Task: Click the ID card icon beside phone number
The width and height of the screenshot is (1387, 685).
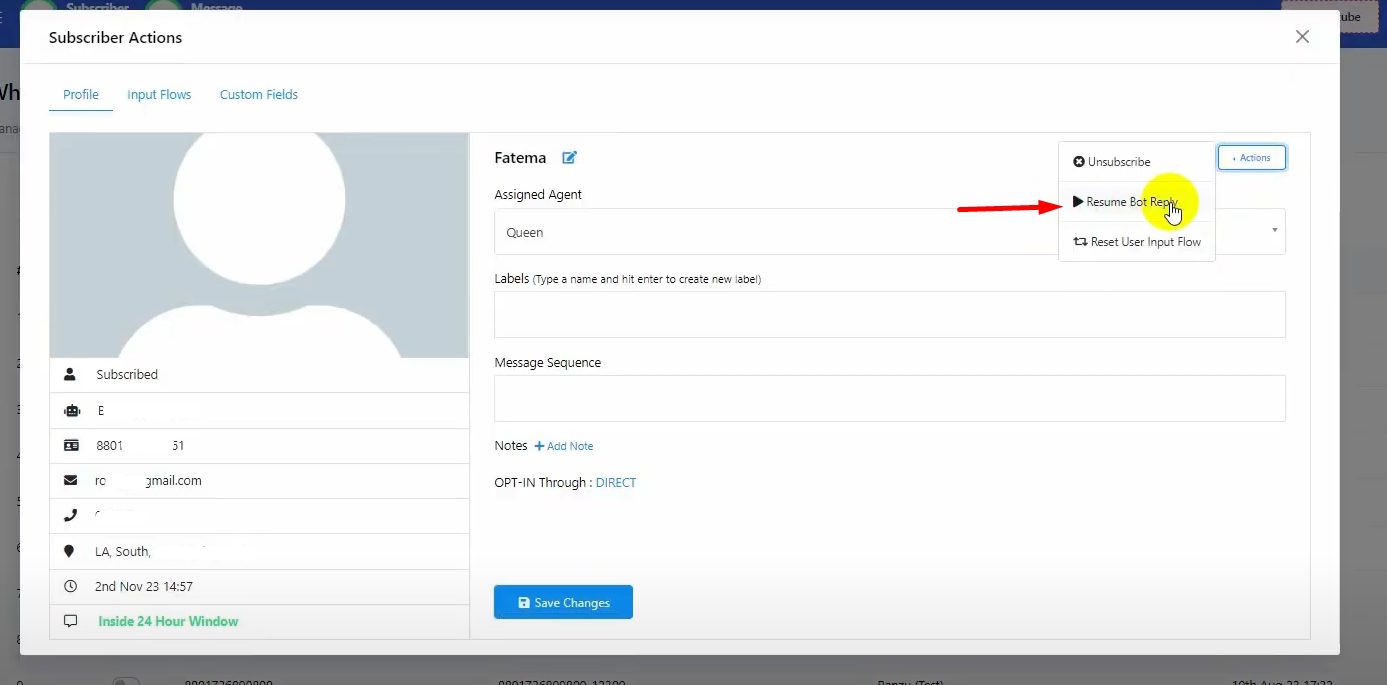Action: pos(70,446)
